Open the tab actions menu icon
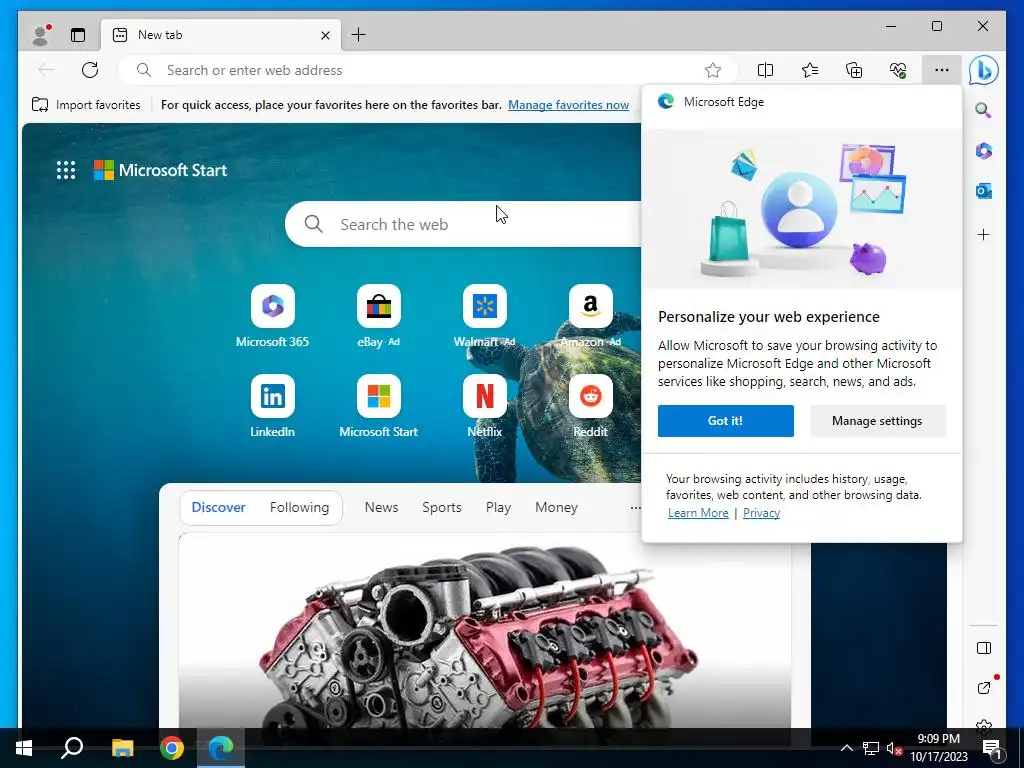1024x768 pixels. tap(78, 35)
